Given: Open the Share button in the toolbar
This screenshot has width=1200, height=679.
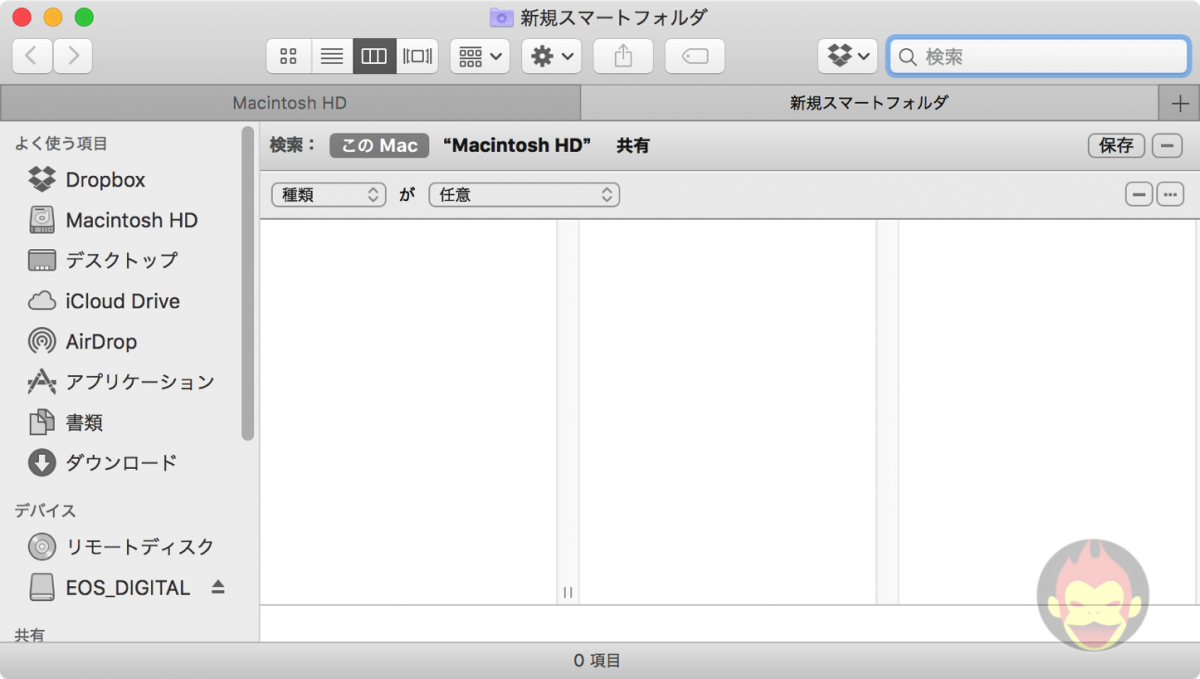Looking at the screenshot, I should (x=623, y=56).
